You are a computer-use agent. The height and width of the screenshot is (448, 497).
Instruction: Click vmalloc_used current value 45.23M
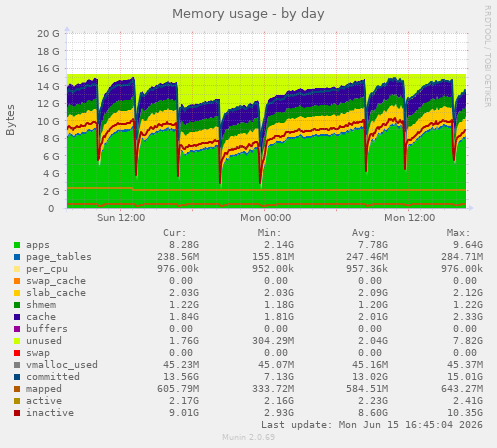pyautogui.click(x=181, y=365)
